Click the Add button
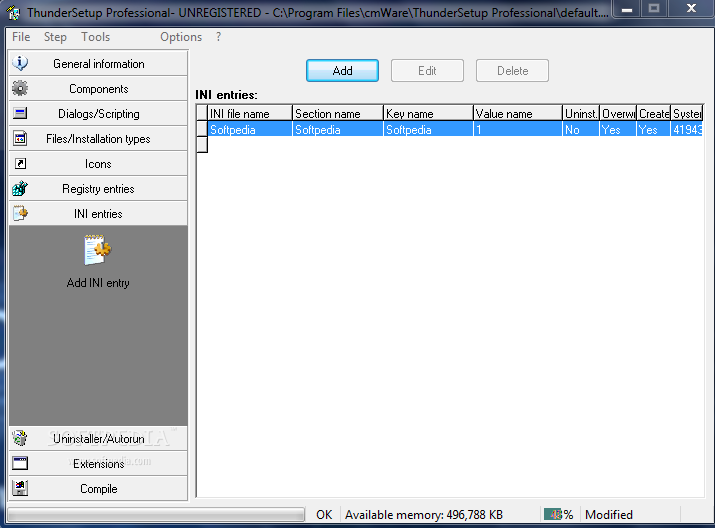715x528 pixels. click(x=342, y=71)
